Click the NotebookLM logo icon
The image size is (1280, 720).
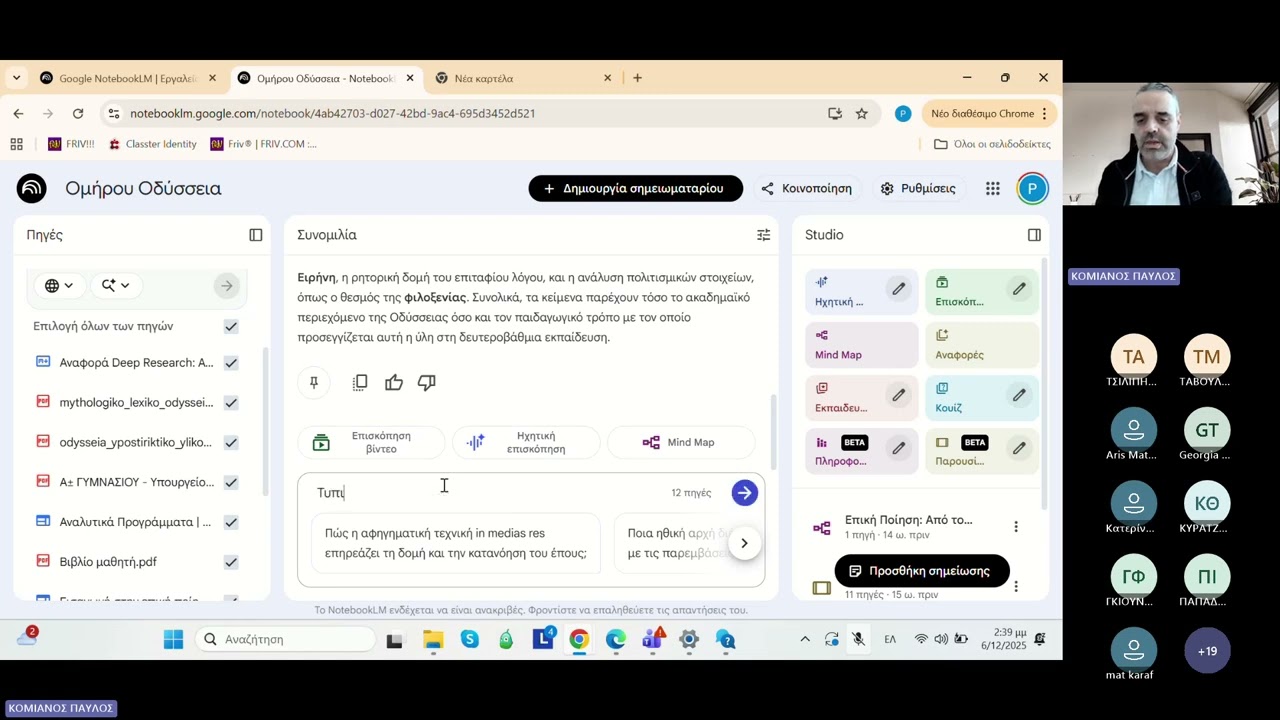pos(32,188)
